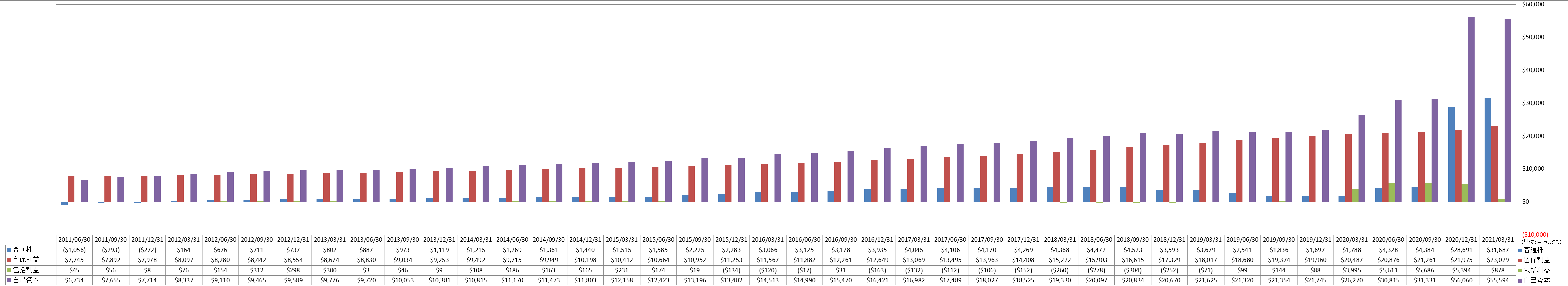Click the red ($10,000) axis label

tap(1535, 234)
